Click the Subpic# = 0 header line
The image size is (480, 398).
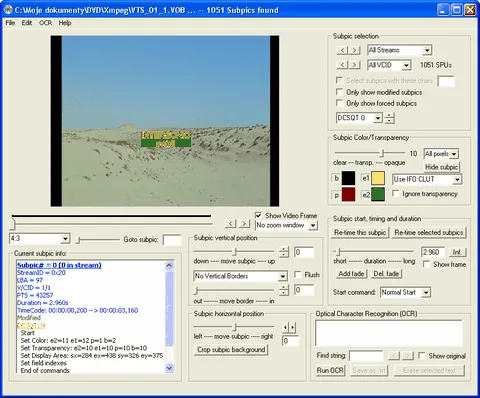[59, 265]
